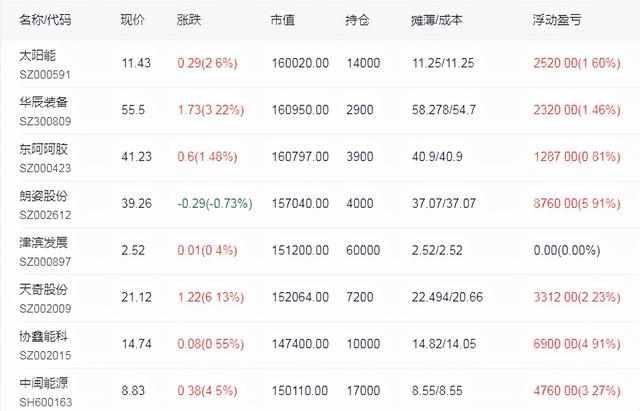Click cost value 11.25/11.25
The width and height of the screenshot is (640, 411).
pyautogui.click(x=443, y=63)
